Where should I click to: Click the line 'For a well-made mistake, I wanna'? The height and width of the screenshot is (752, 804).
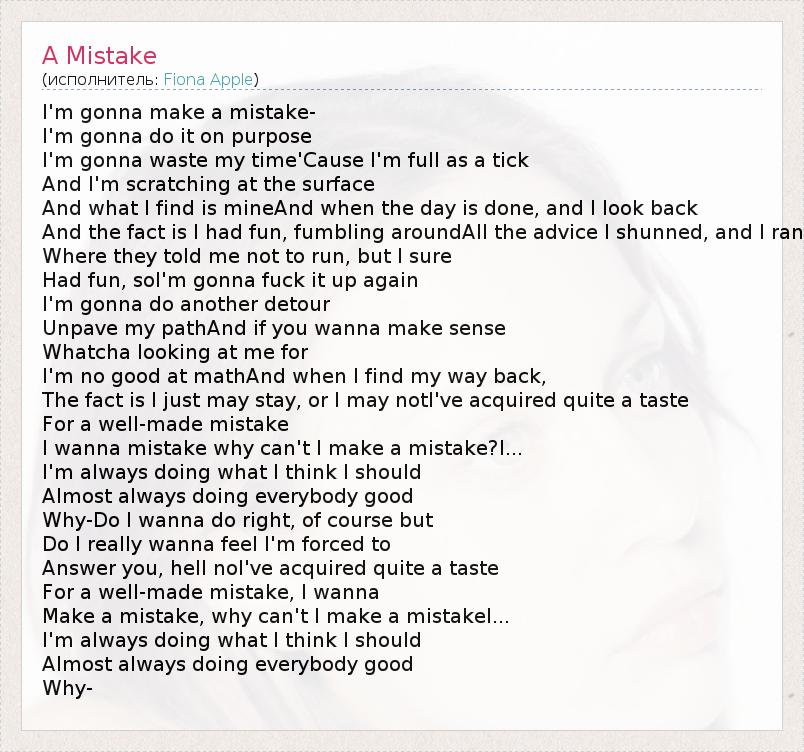[211, 592]
